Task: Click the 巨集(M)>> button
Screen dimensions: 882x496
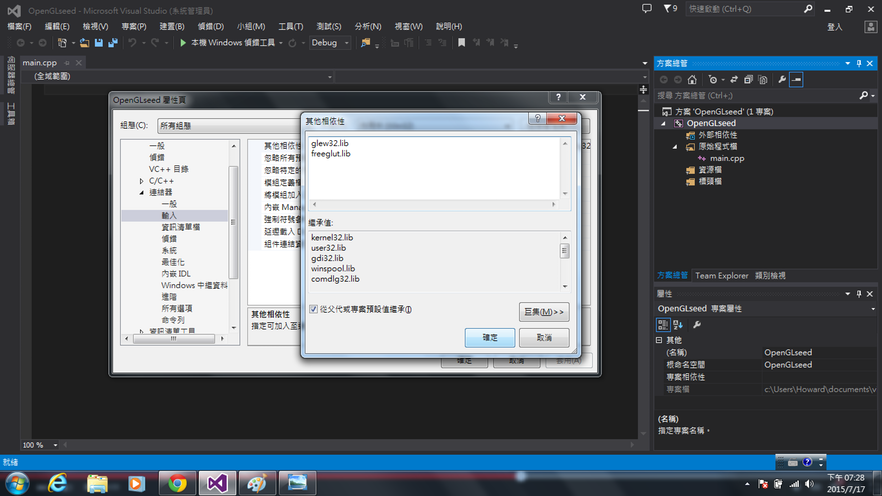Action: (544, 312)
